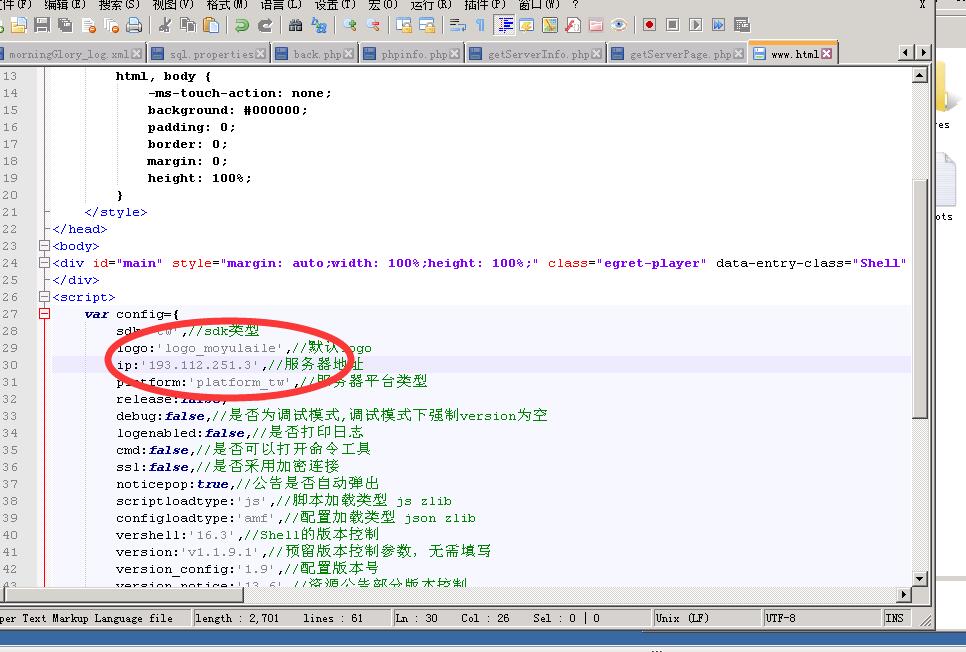The image size is (966, 652).
Task: Click the Print toolbar icon
Action: click(x=134, y=25)
